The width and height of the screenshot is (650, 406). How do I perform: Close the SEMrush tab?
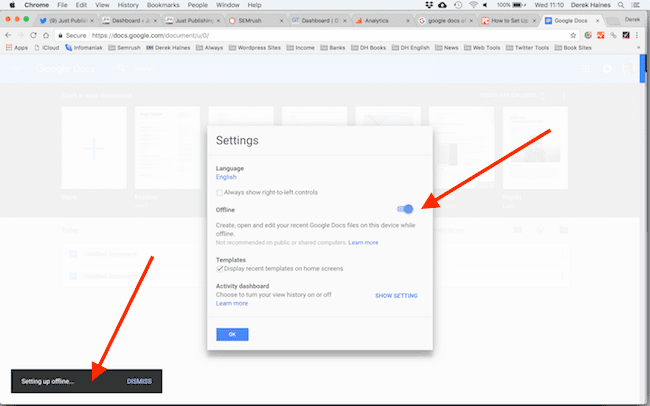[x=282, y=20]
